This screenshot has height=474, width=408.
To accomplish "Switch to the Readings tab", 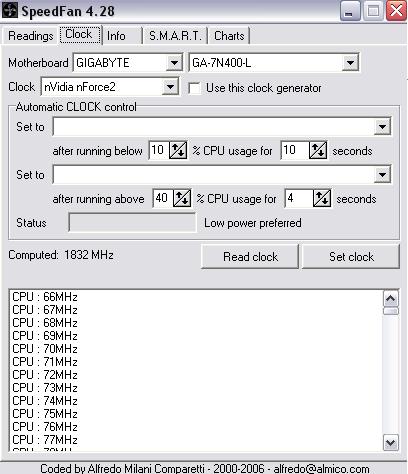I will pos(31,36).
